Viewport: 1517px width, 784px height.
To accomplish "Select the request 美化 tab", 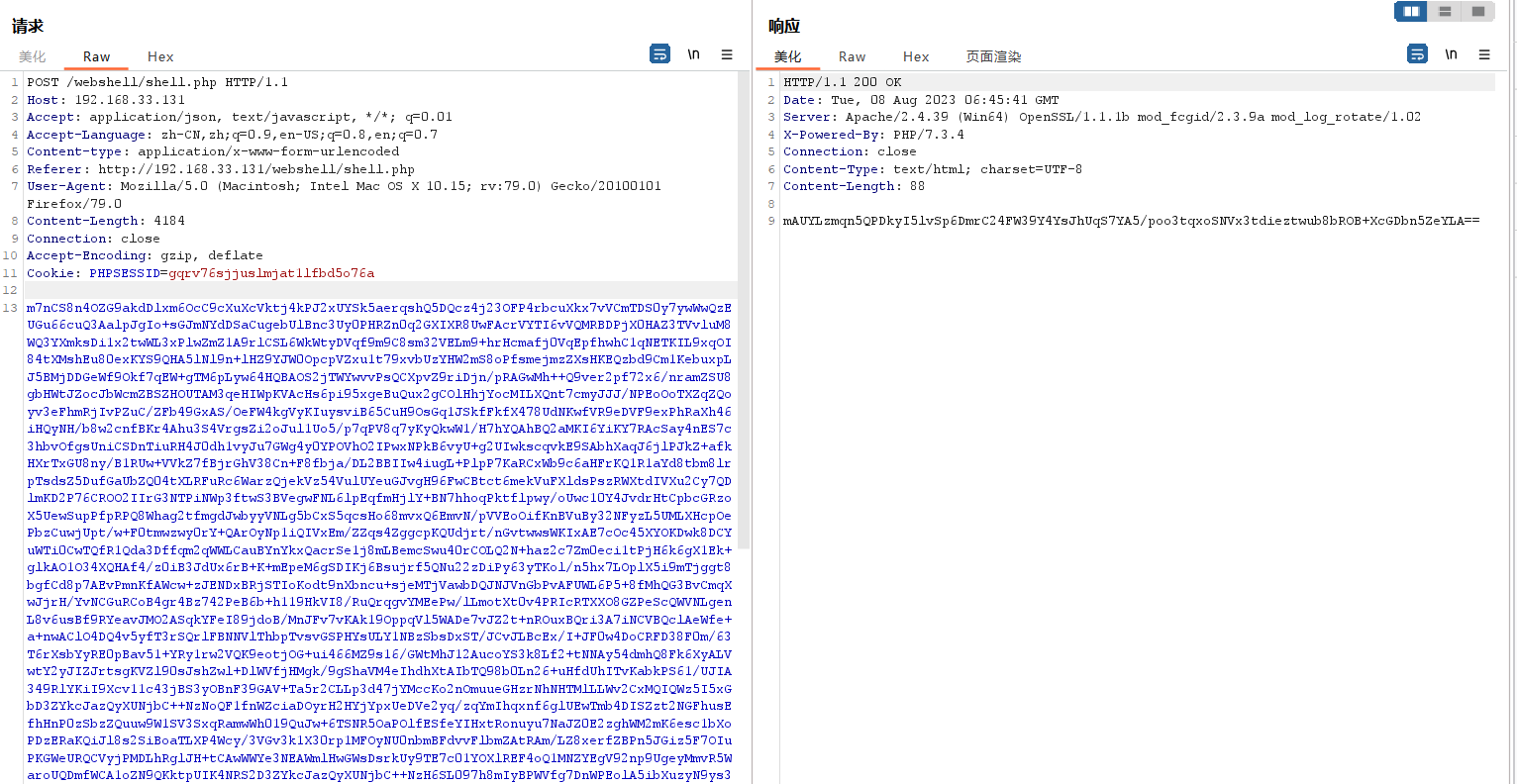I will pos(33,57).
